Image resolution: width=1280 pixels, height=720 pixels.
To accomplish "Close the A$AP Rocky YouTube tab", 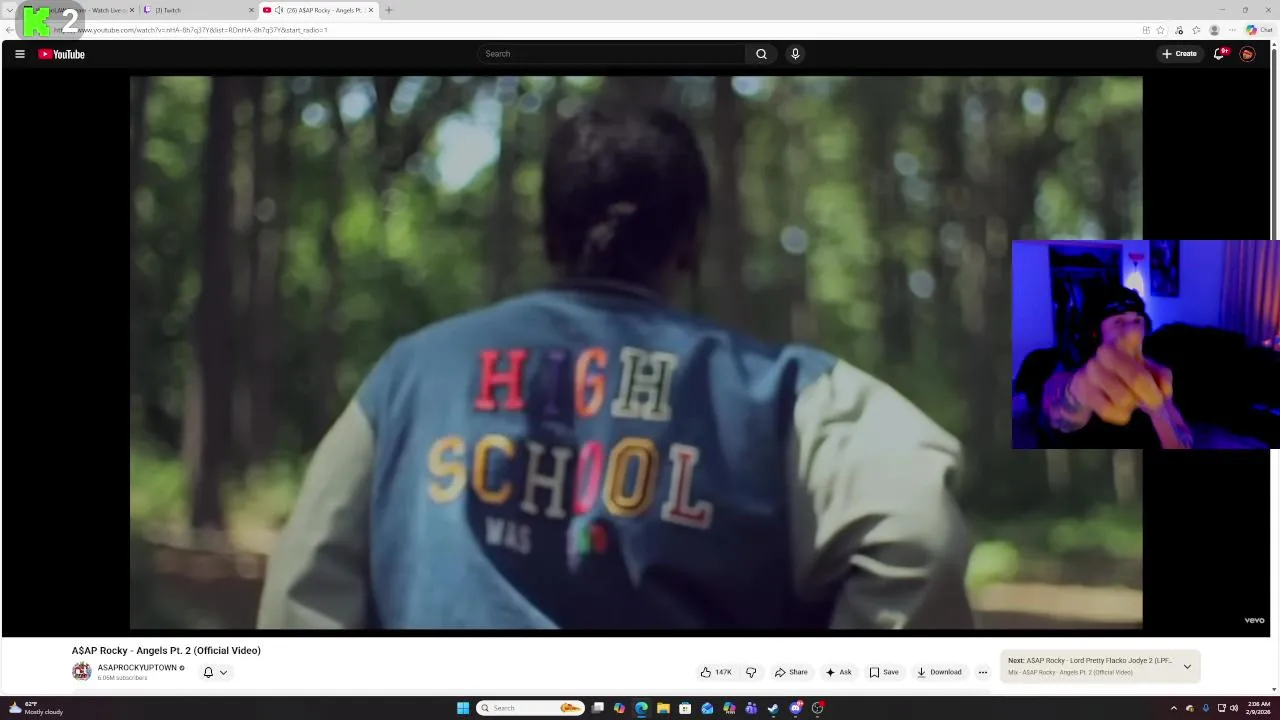I will pyautogui.click(x=371, y=10).
